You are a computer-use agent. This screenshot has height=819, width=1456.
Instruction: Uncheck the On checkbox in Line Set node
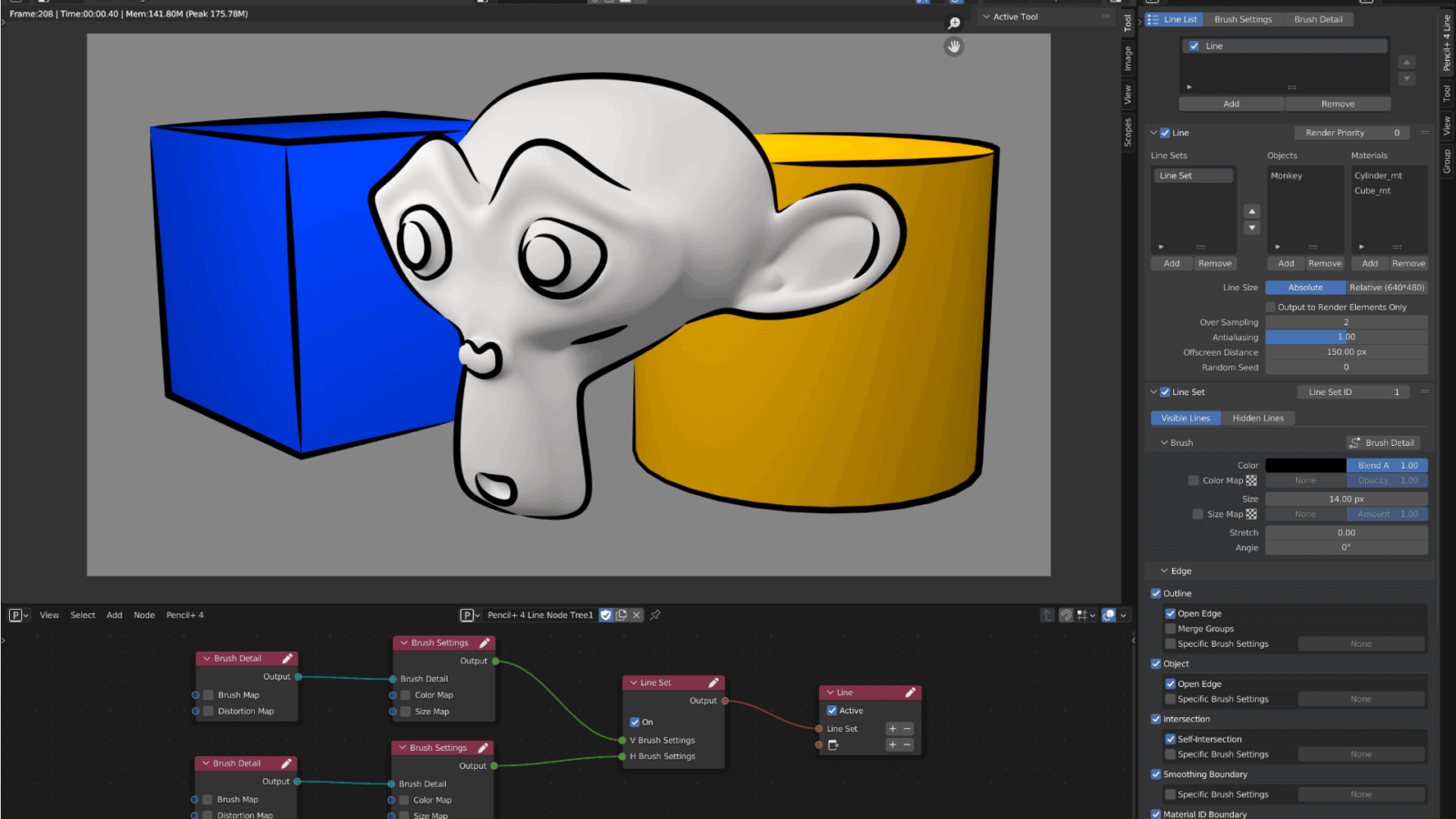point(635,723)
